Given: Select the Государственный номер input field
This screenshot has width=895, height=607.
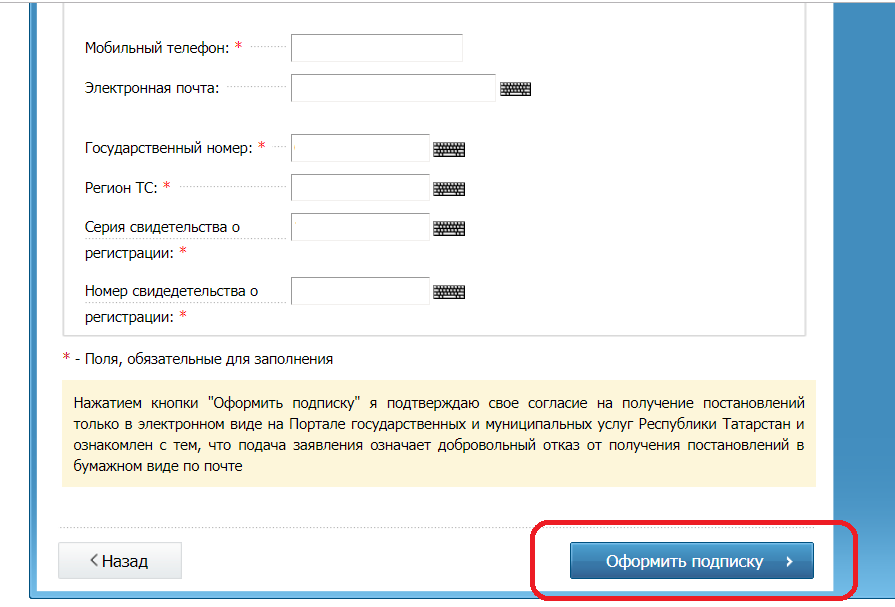Looking at the screenshot, I should (x=360, y=148).
